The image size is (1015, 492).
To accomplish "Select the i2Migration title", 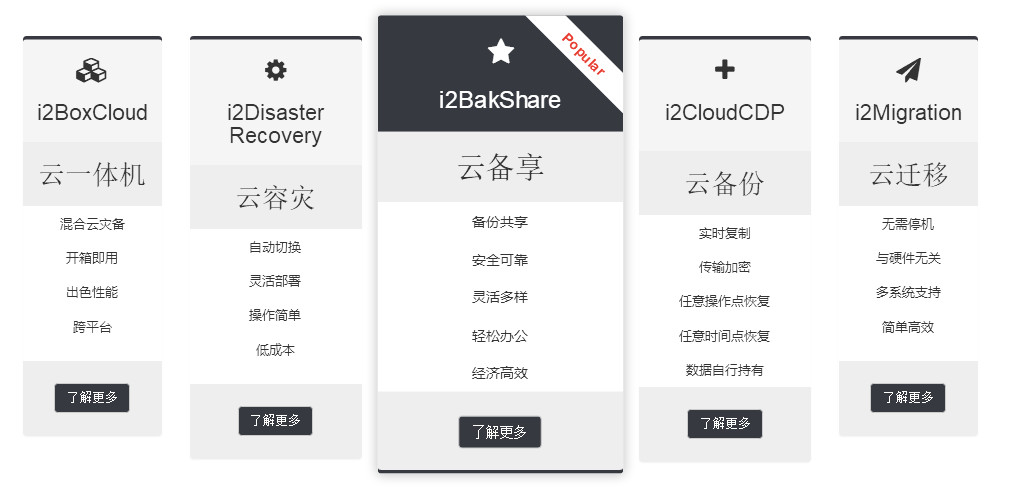I will click(x=908, y=113).
